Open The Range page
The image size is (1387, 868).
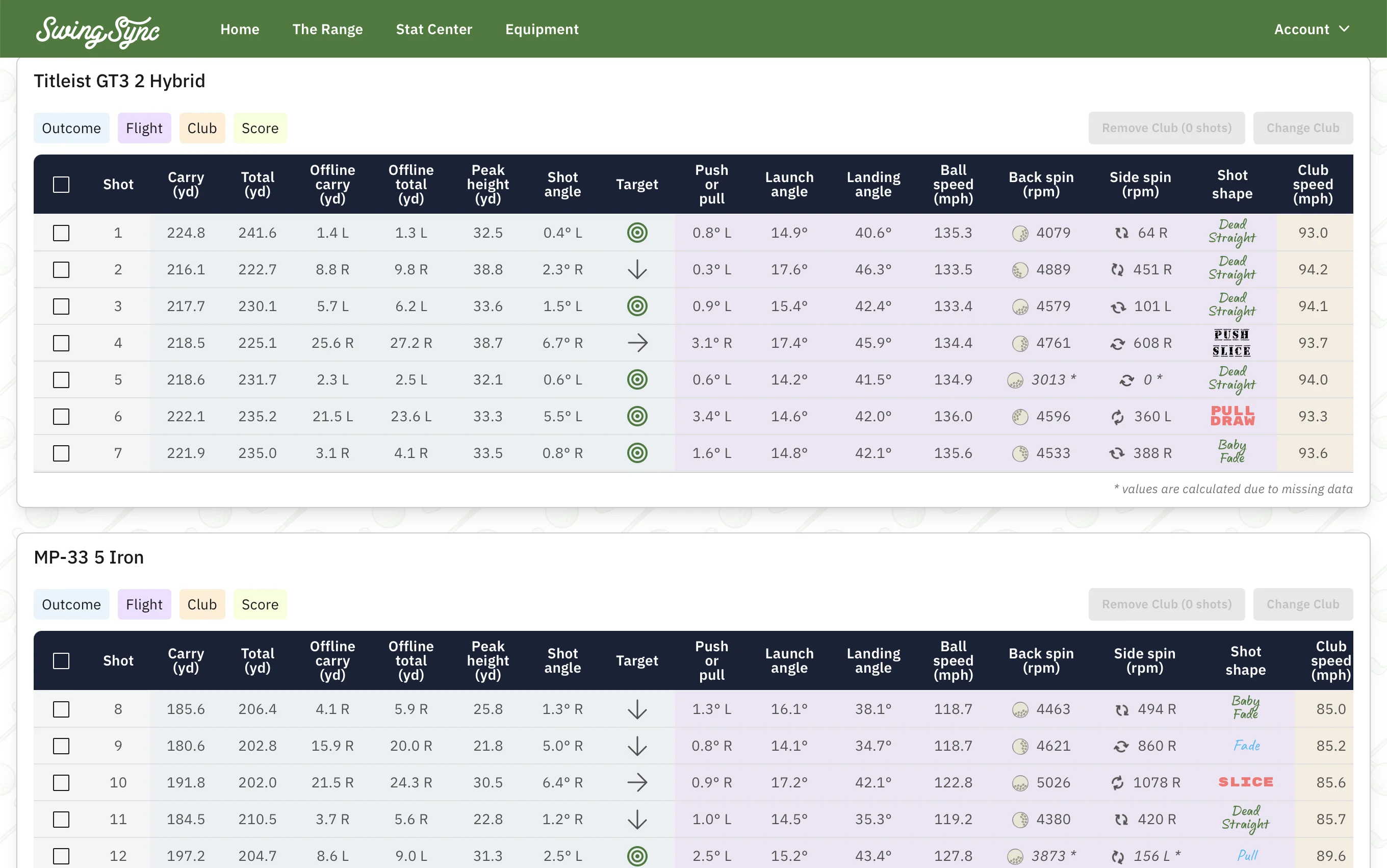coord(328,29)
